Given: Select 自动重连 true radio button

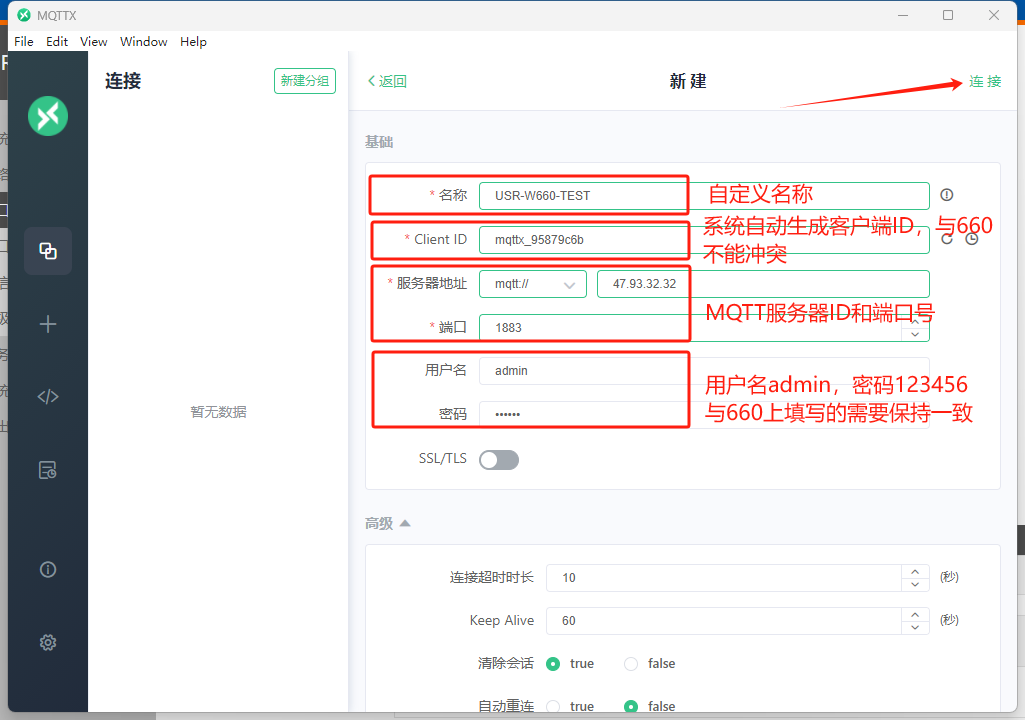Looking at the screenshot, I should click(x=553, y=706).
